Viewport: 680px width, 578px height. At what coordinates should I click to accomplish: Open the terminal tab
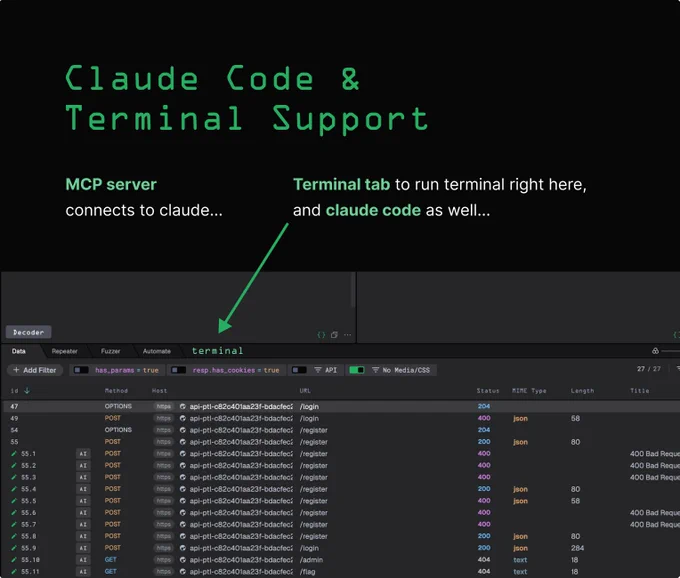coord(218,351)
